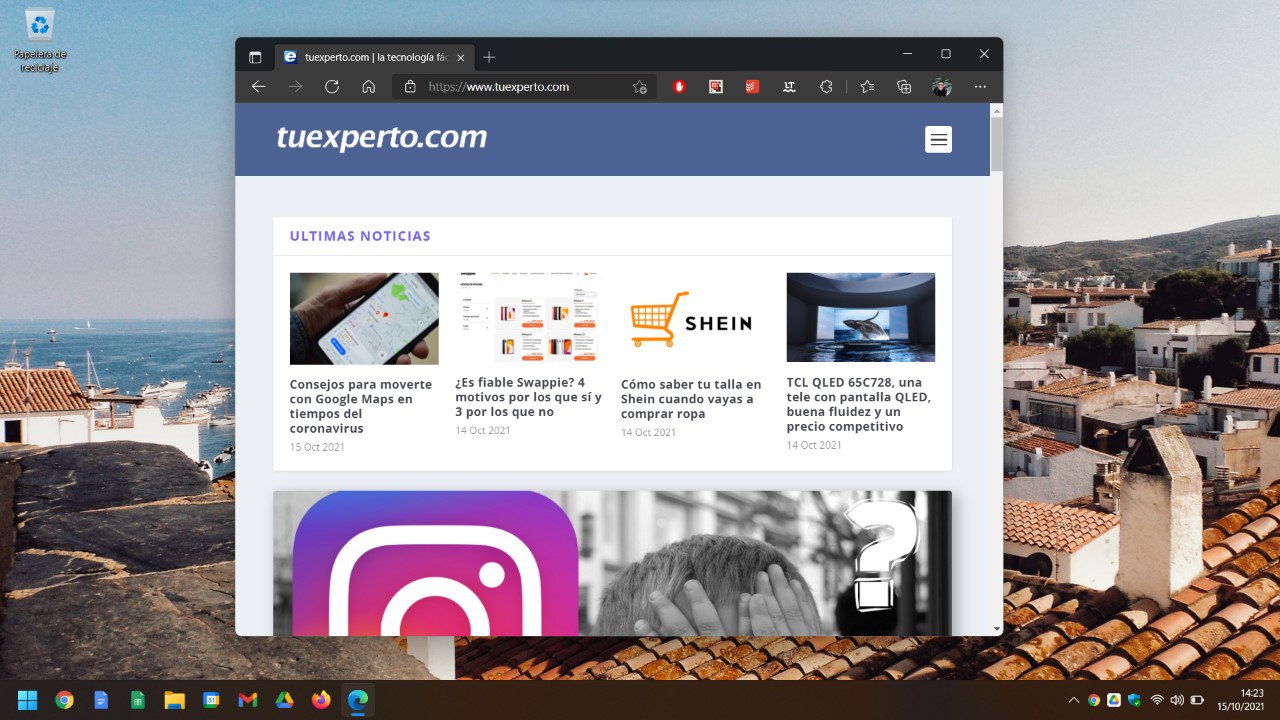Open Firefox from the taskbar

(321, 700)
